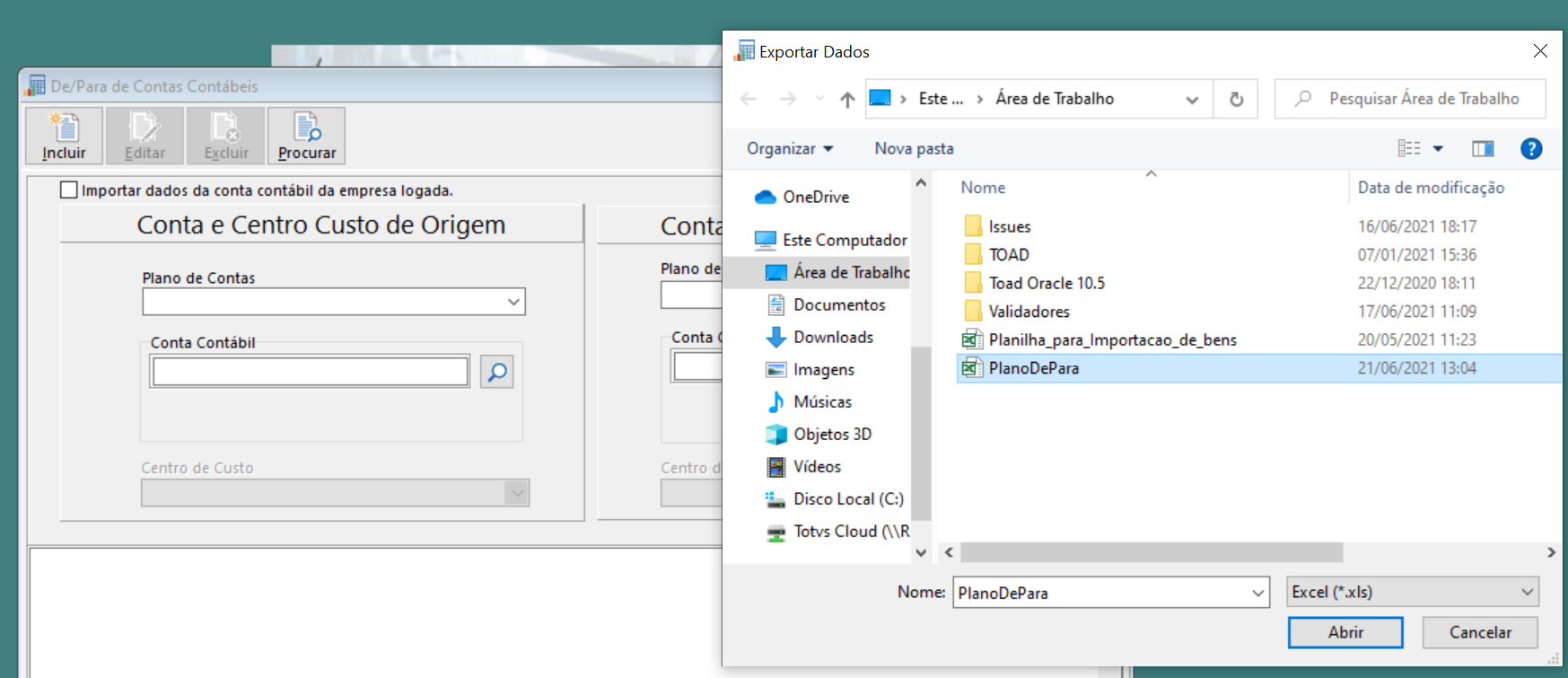The height and width of the screenshot is (678, 1568).
Task: Open Vídeos in the navigation pane
Action: tap(817, 466)
